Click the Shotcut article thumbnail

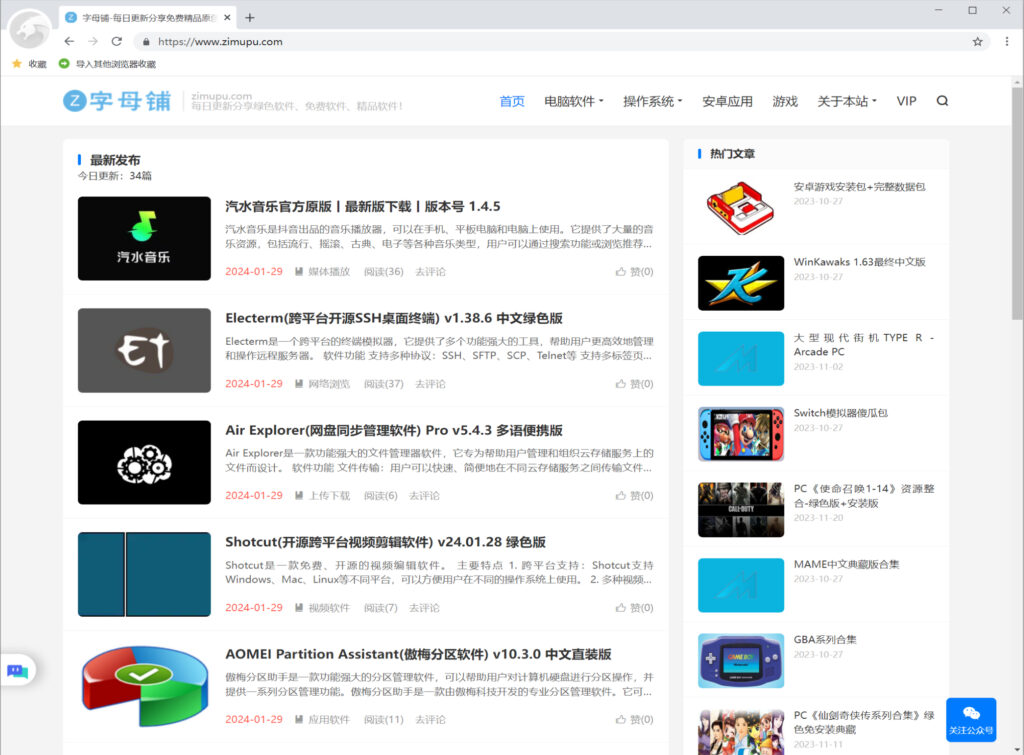pos(144,574)
